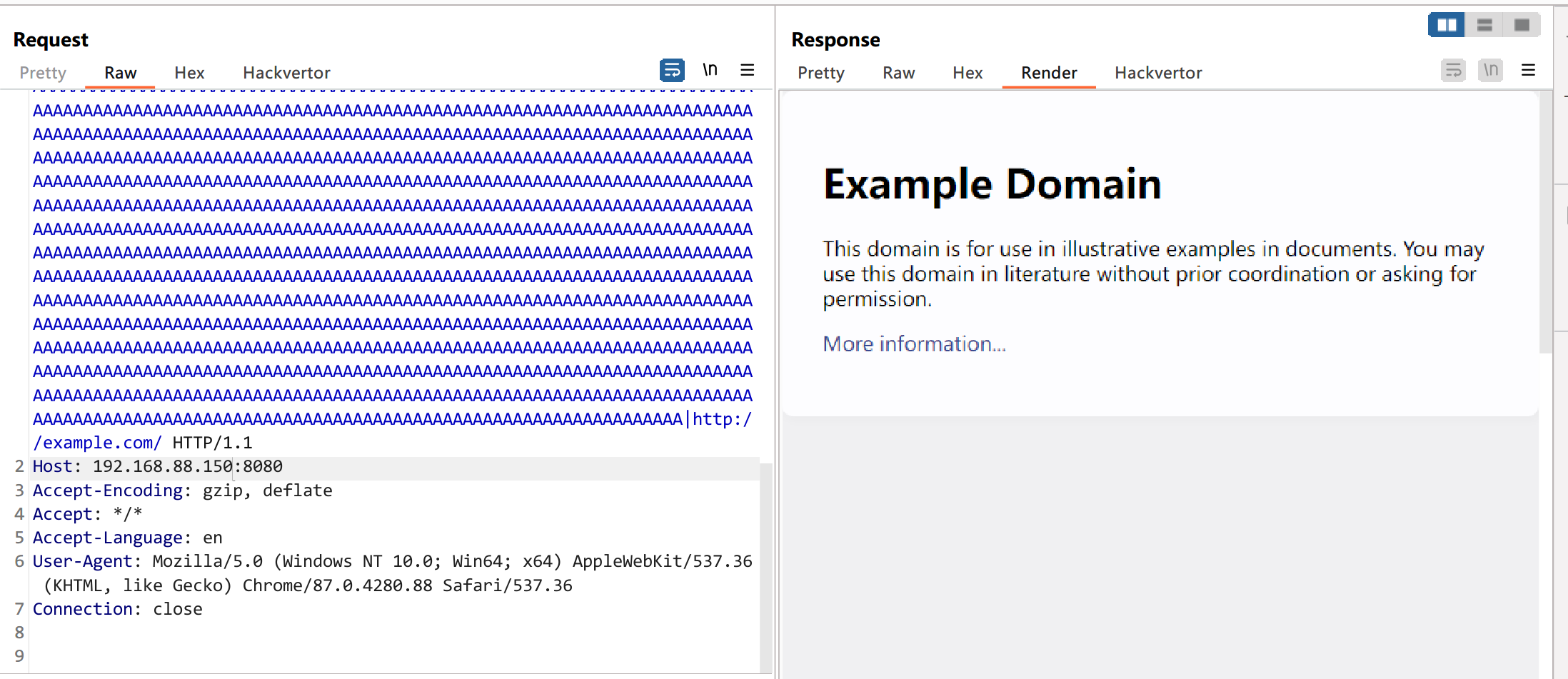Open the Response Hex tab
The width and height of the screenshot is (1568, 679).
(x=968, y=73)
